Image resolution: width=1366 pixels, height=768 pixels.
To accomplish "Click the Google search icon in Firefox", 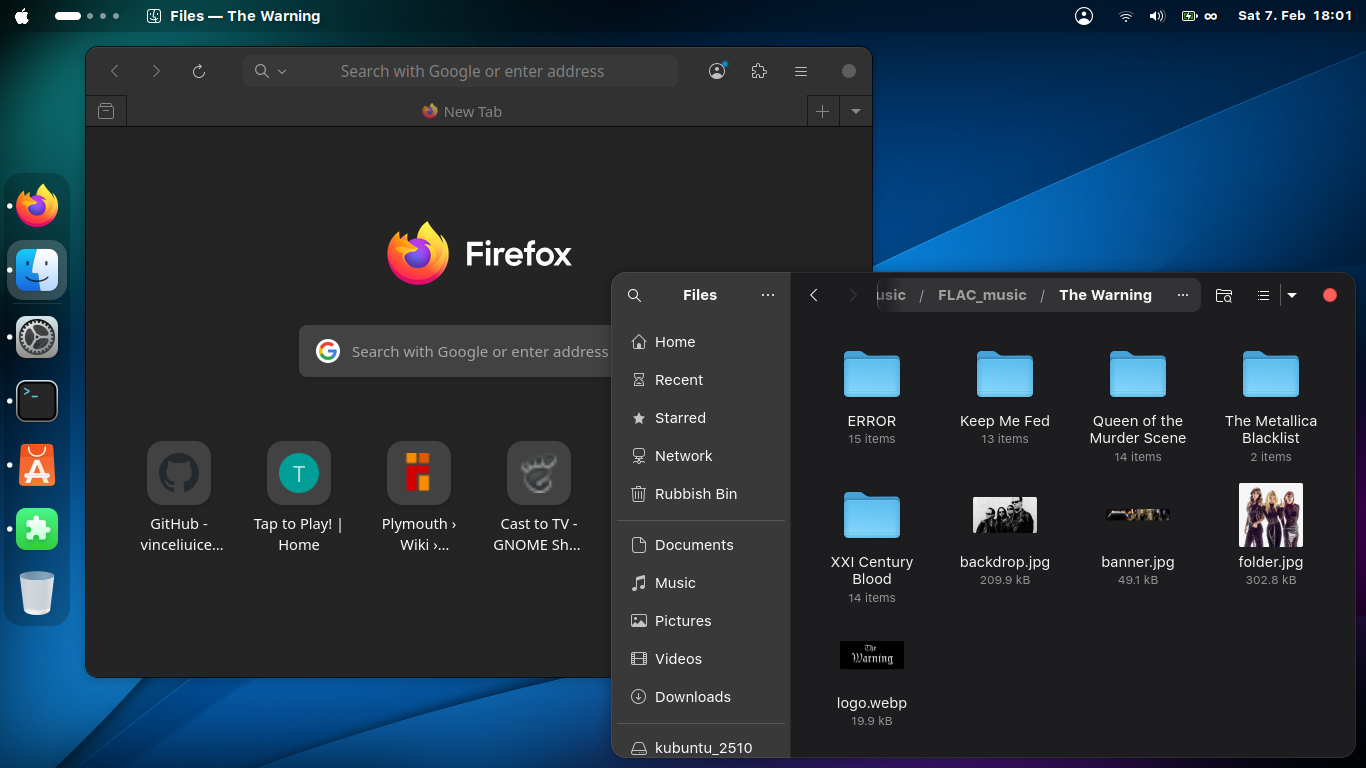I will [x=328, y=351].
